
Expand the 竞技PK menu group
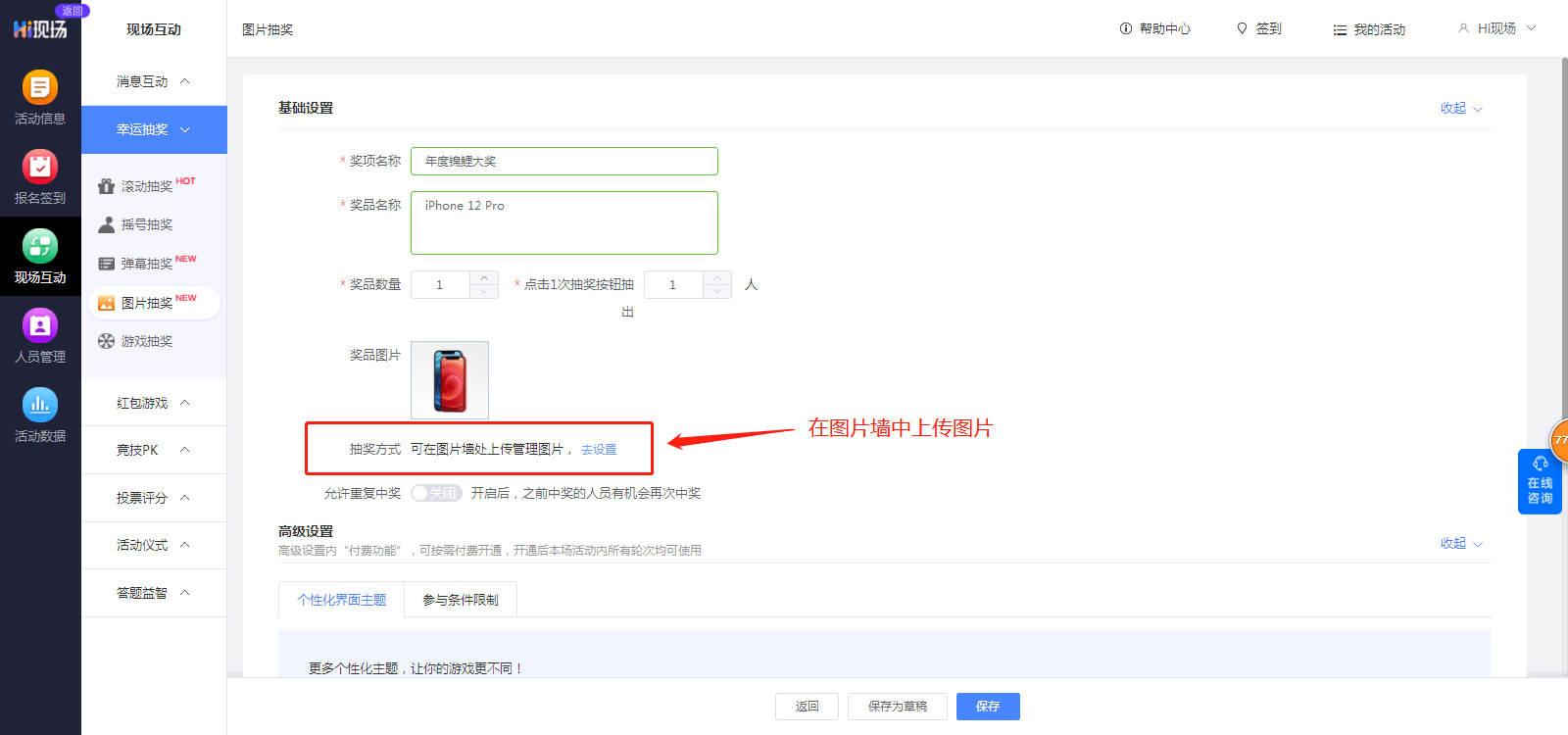pos(154,450)
